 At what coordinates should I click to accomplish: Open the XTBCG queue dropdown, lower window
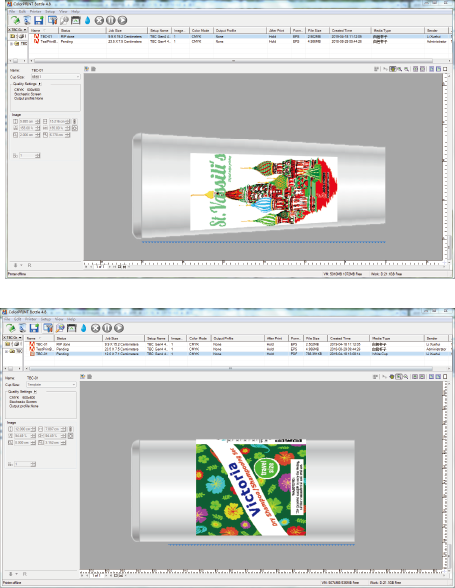click(13, 338)
